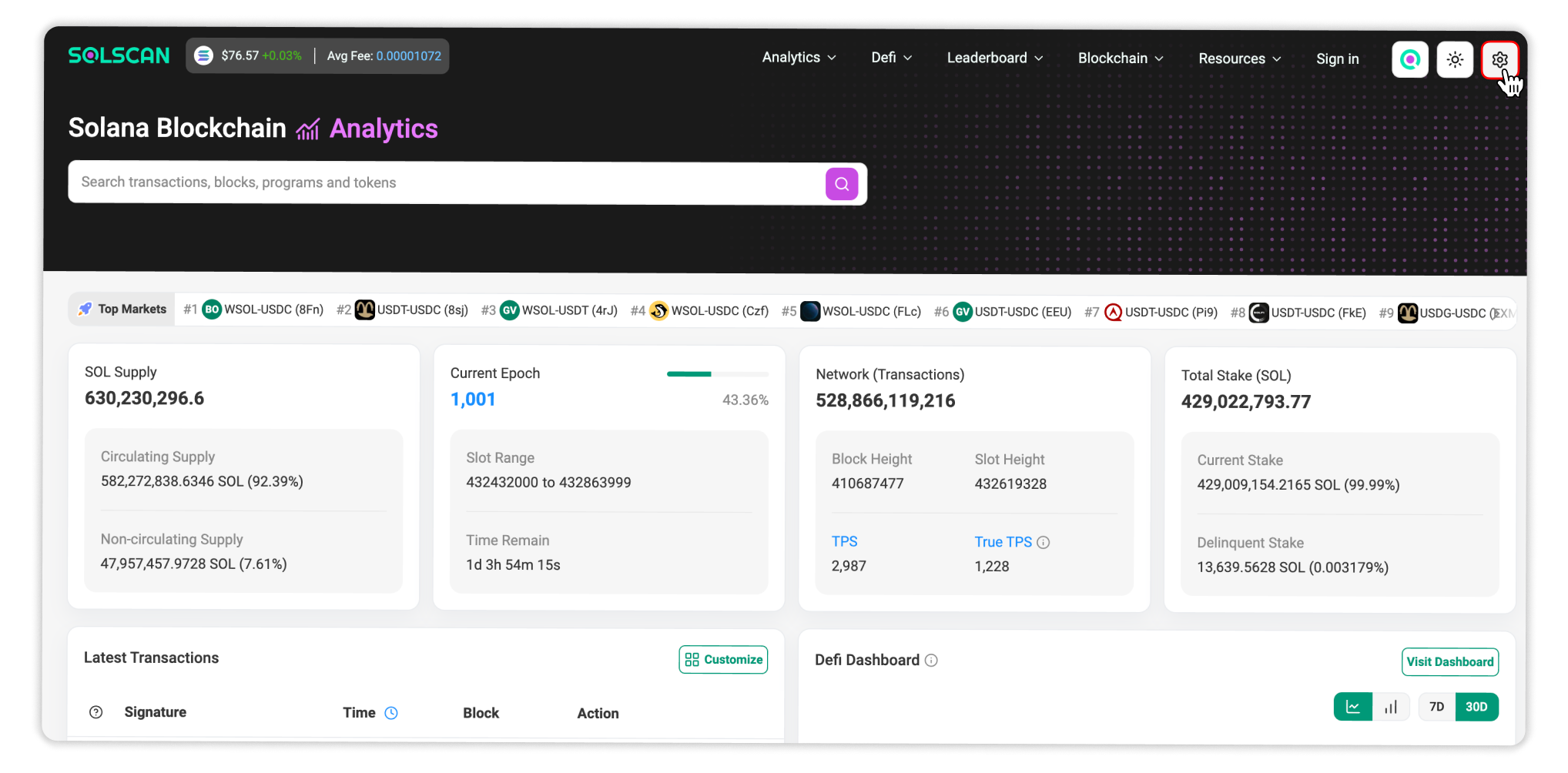Click the True TPS link
The height and width of the screenshot is (773, 1568).
1003,542
